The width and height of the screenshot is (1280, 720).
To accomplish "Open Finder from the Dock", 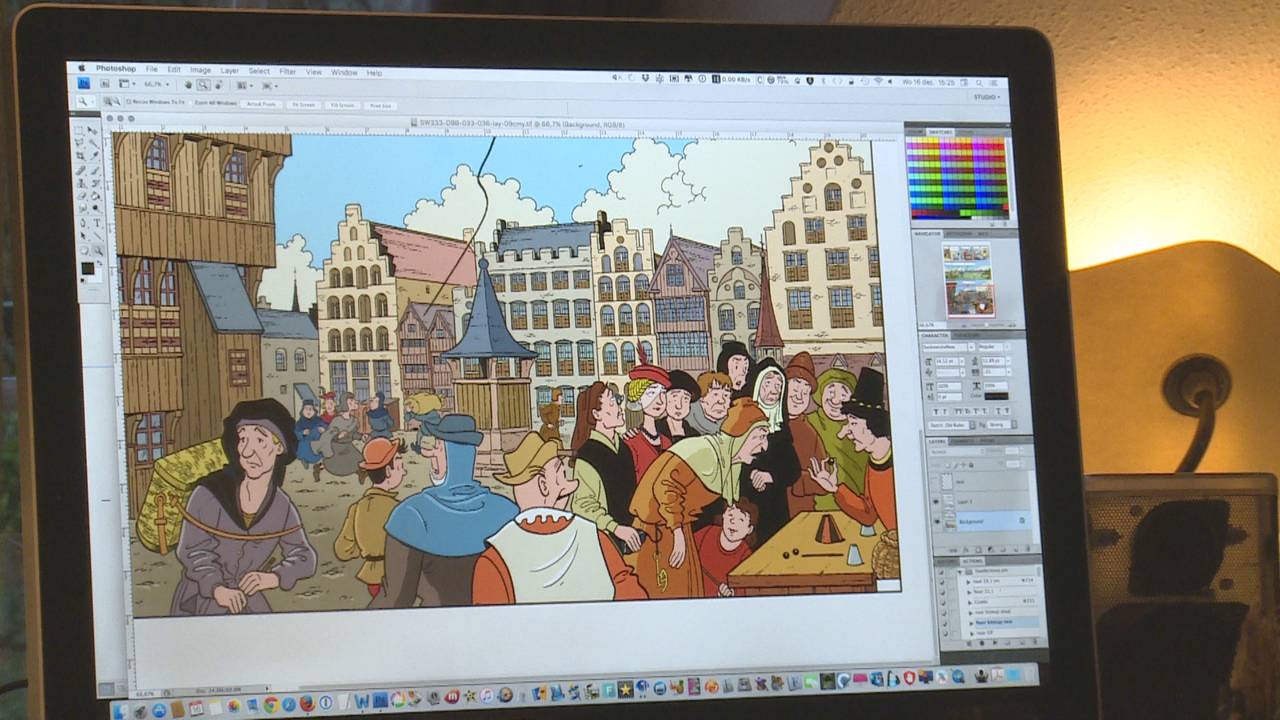I will [x=122, y=710].
